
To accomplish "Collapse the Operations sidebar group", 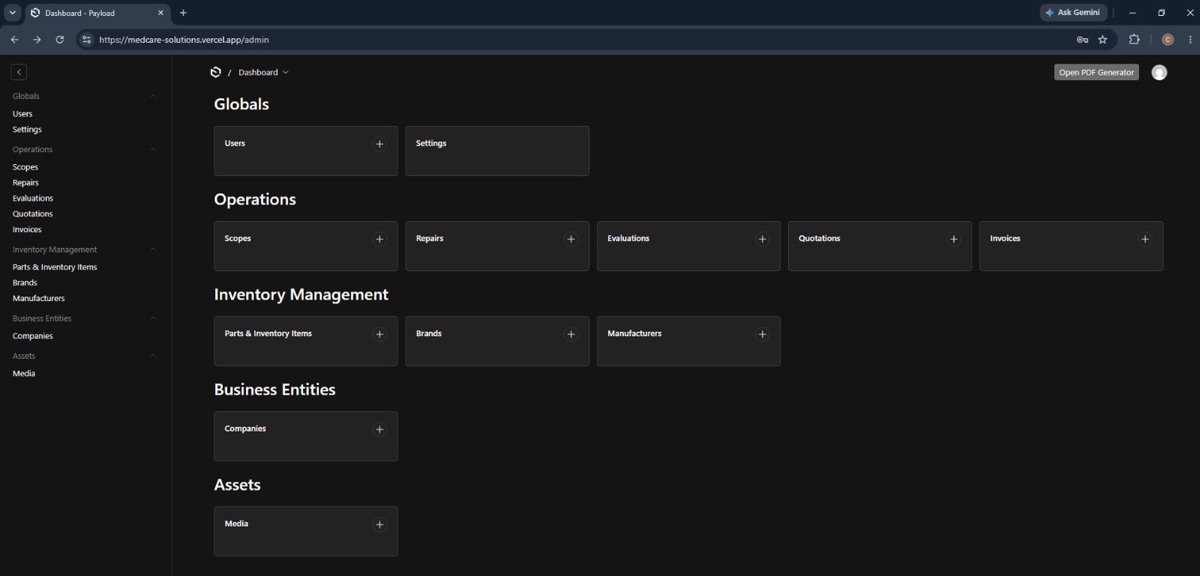I will (153, 149).
